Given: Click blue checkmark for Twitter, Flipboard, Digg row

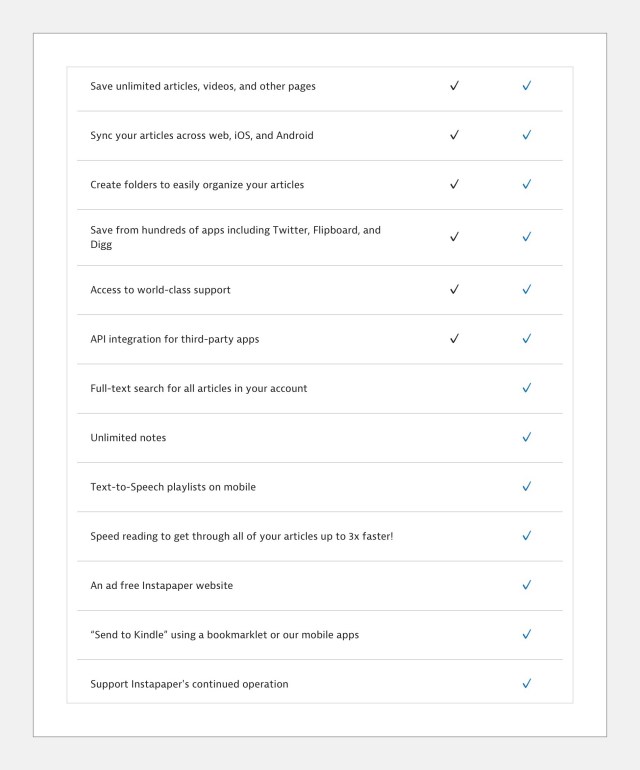Looking at the screenshot, I should 526,237.
